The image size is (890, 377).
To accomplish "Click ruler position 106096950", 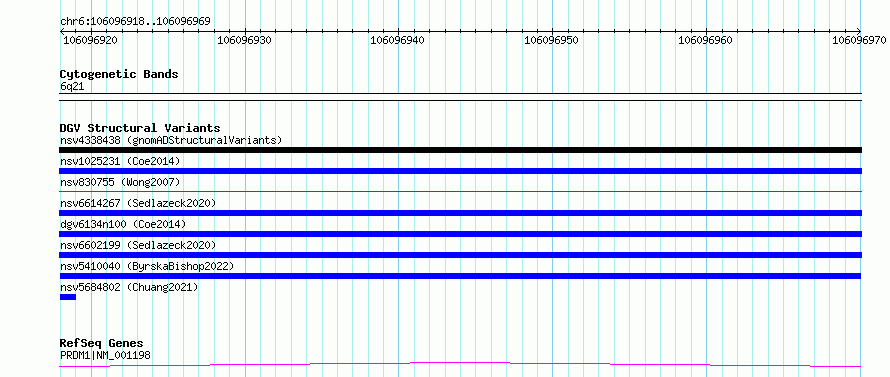I will coord(552,40).
